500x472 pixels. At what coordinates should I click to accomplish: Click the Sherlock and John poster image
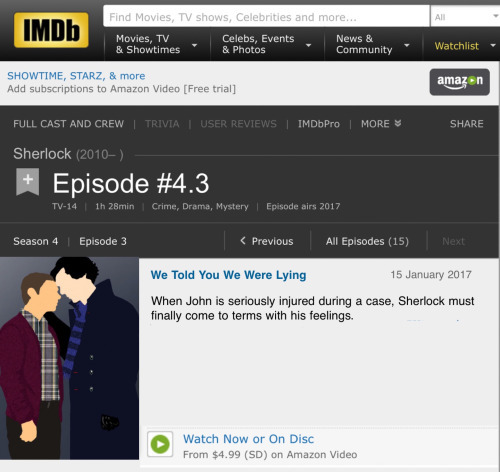coord(69,358)
